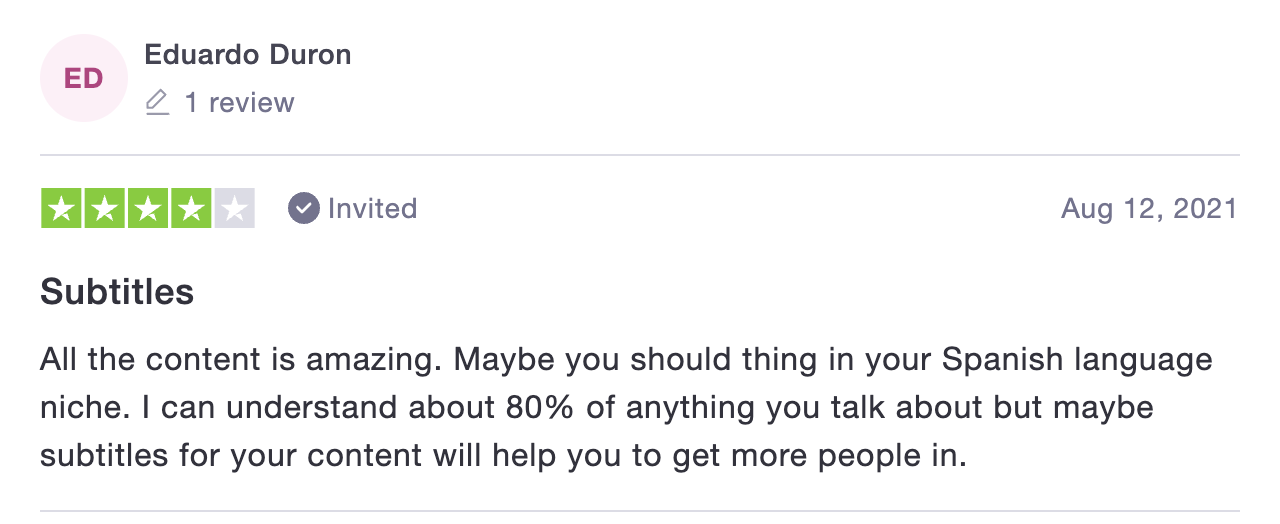This screenshot has width=1280, height=524.
Task: Click the fourth green rating star
Action: click(190, 208)
